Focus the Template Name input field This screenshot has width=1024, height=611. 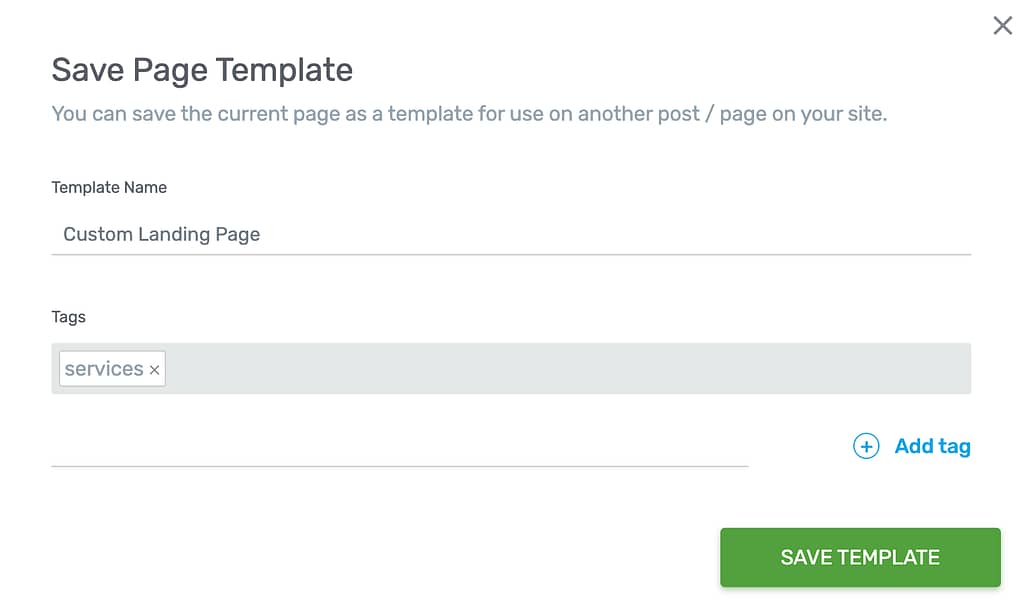coord(511,234)
